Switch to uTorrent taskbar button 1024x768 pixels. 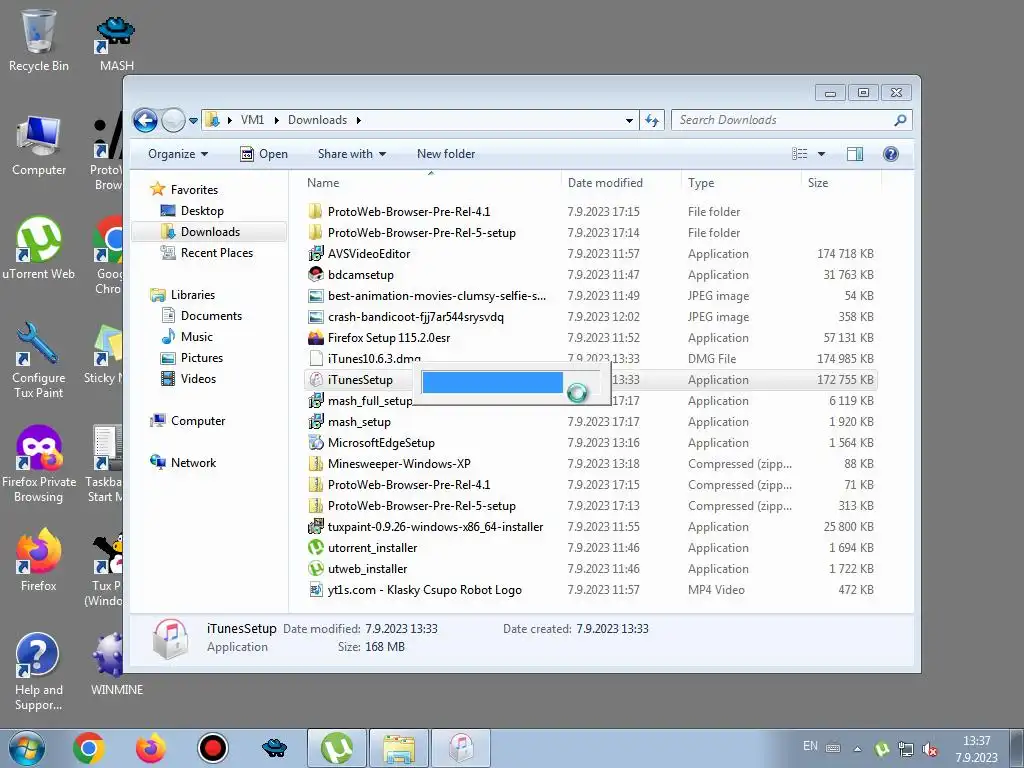336,748
